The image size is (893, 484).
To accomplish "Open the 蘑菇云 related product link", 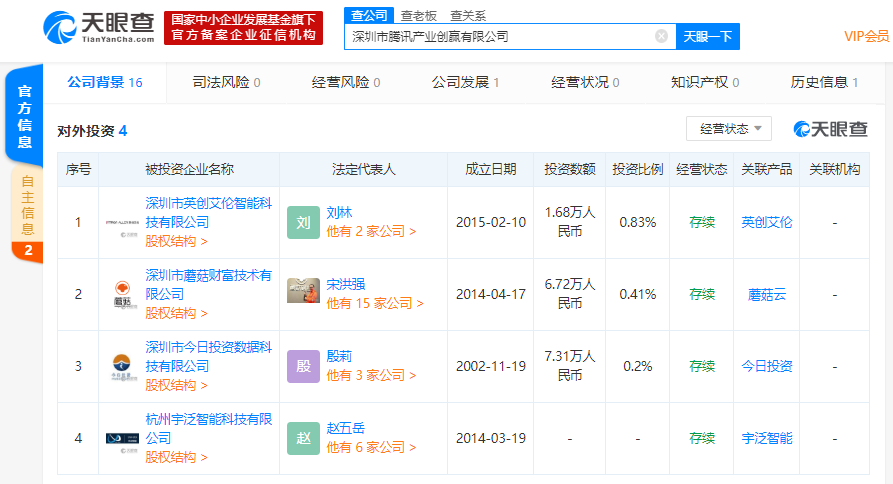I will pos(767,294).
